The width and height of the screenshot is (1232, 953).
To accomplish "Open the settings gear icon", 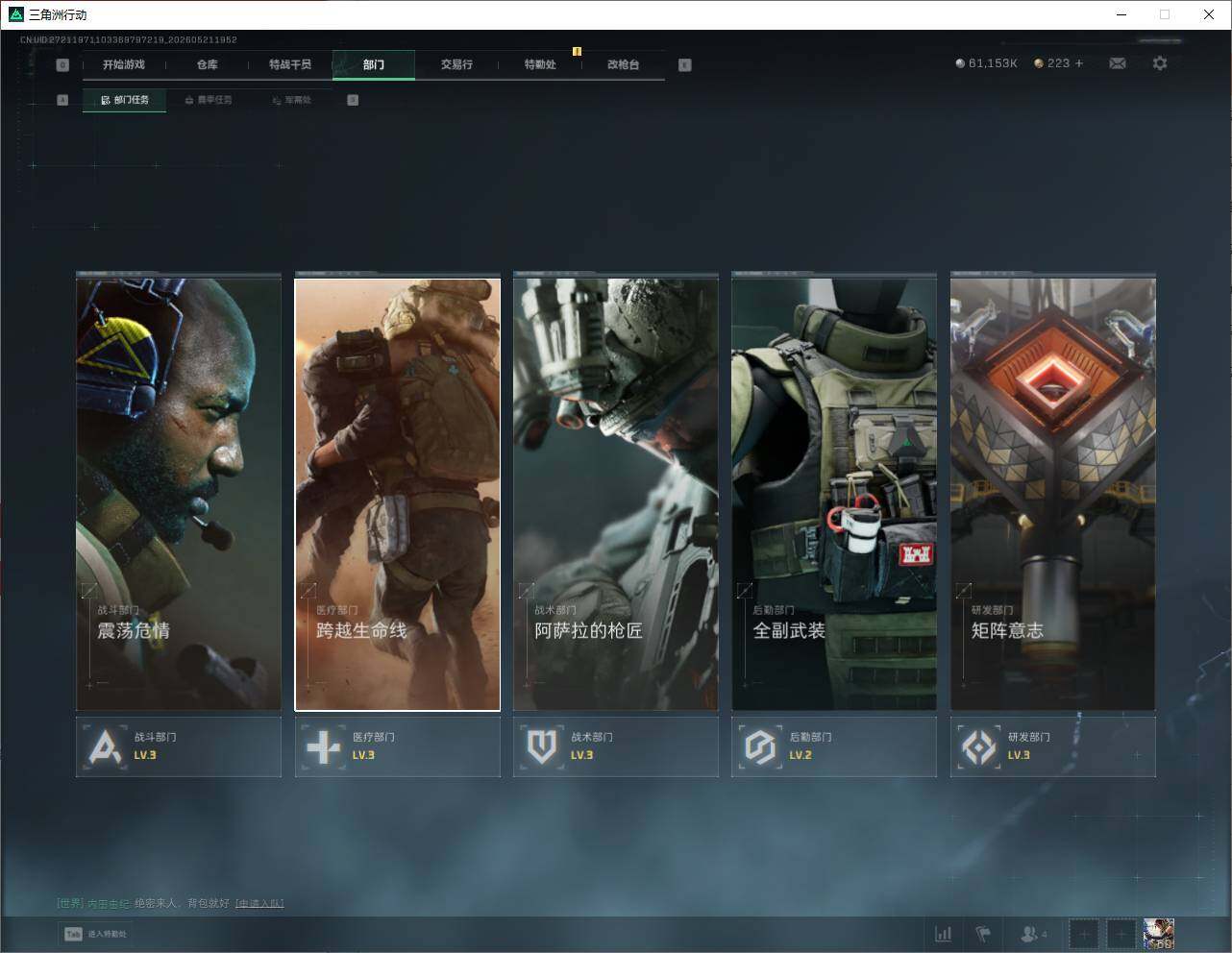I will (1160, 63).
